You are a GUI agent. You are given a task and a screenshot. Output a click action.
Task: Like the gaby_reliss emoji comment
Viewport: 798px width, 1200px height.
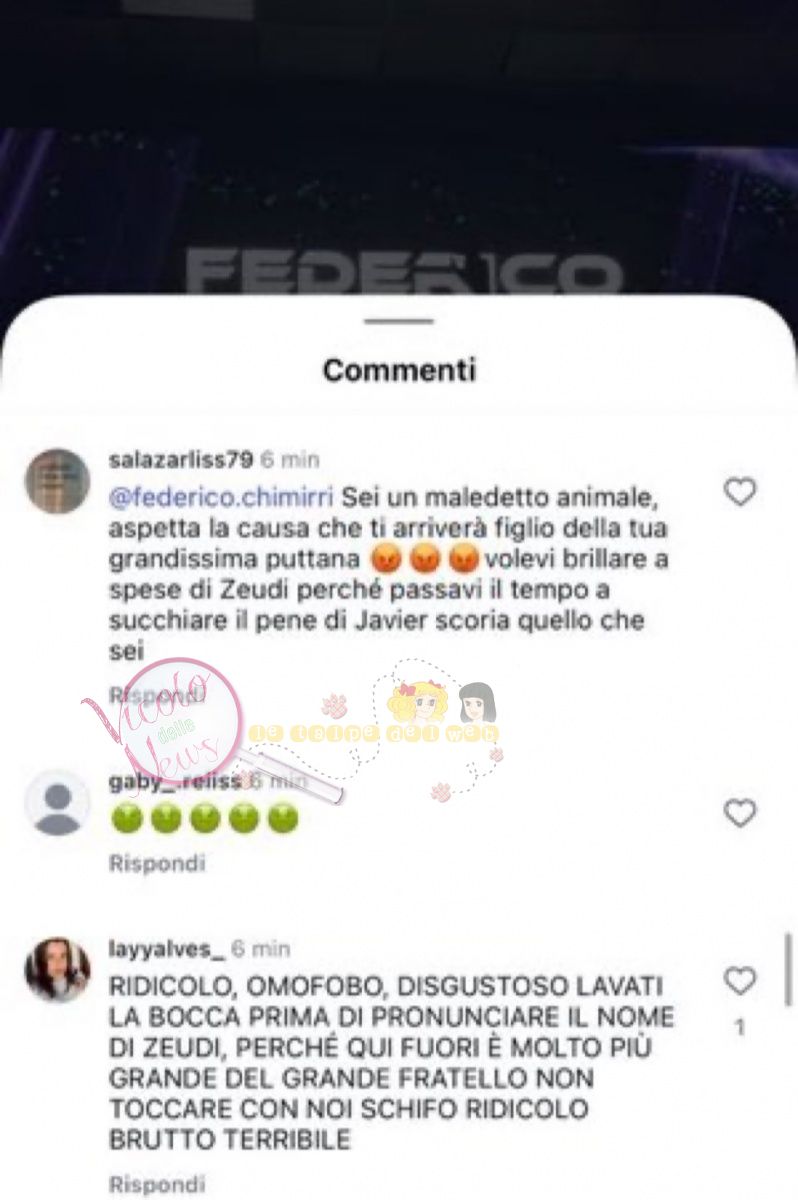pyautogui.click(x=739, y=813)
